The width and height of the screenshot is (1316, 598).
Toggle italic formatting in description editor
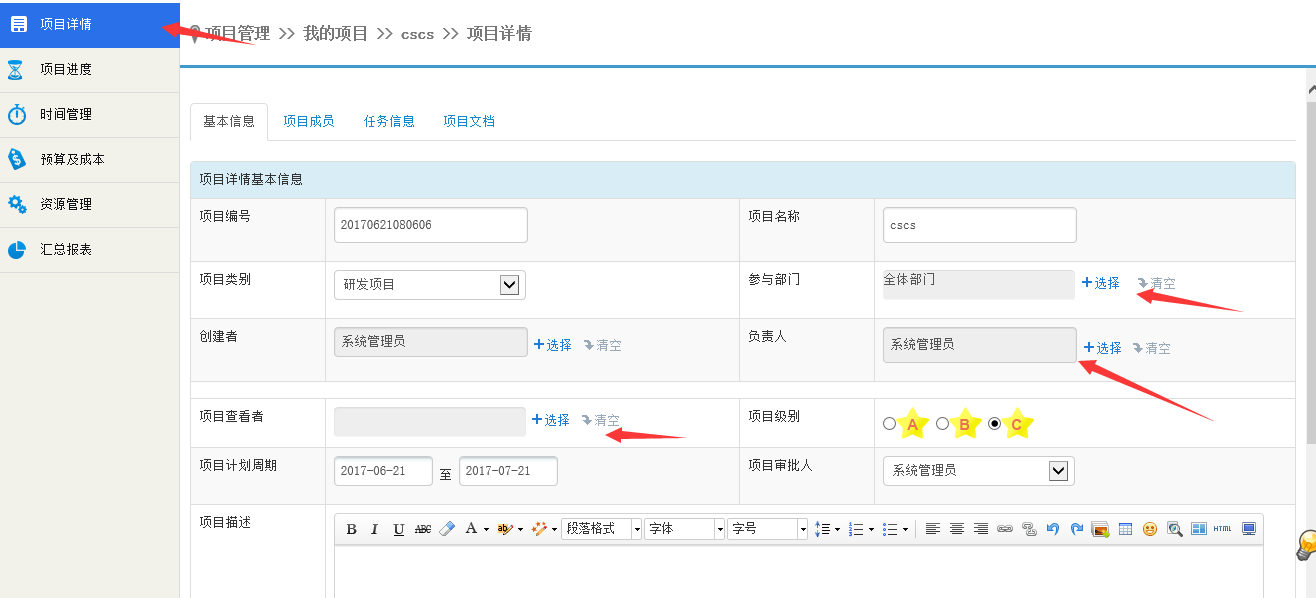[375, 529]
